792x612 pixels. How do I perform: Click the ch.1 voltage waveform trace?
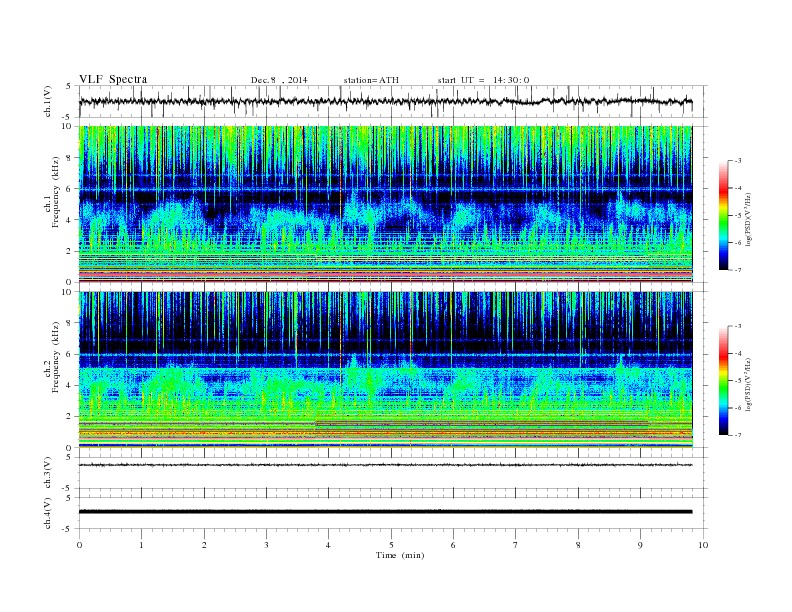click(x=385, y=101)
